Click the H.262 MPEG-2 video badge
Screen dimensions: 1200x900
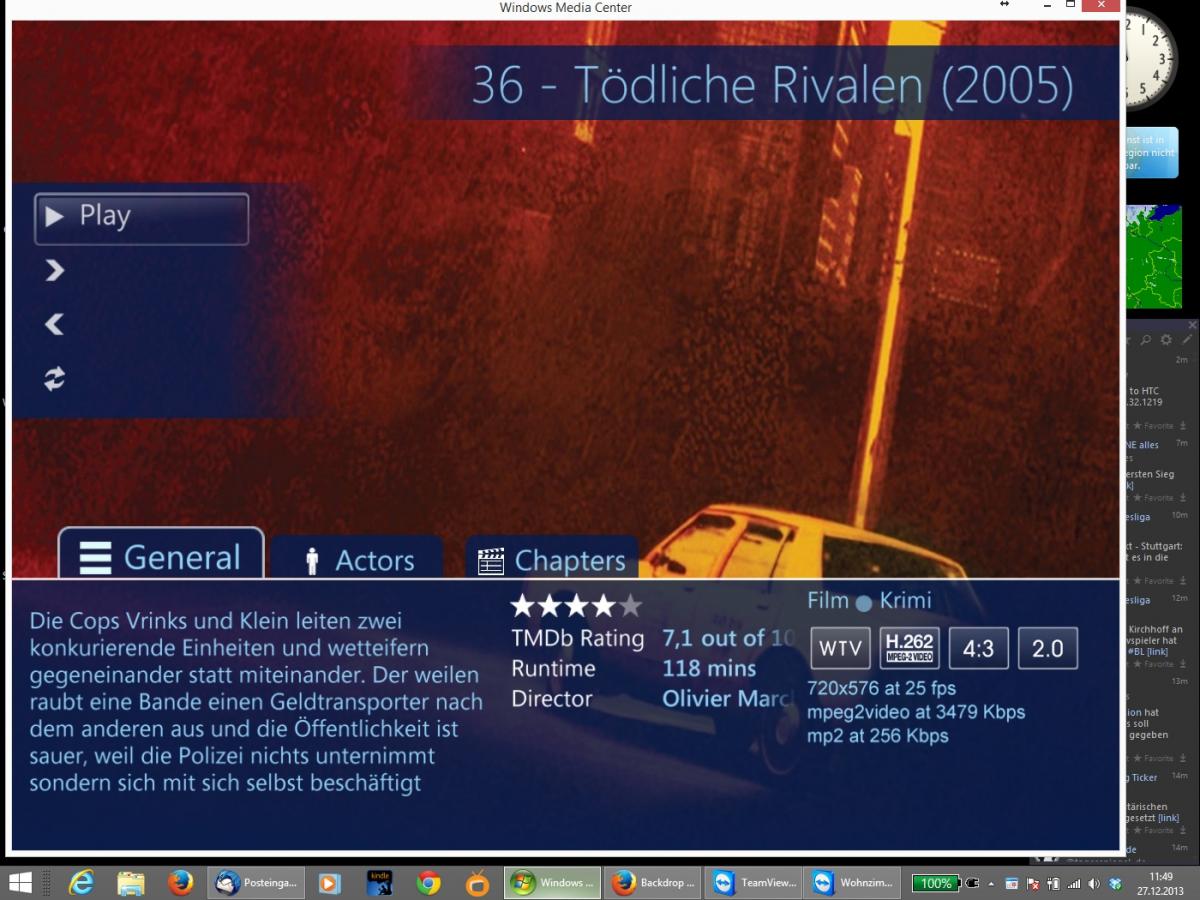click(909, 648)
